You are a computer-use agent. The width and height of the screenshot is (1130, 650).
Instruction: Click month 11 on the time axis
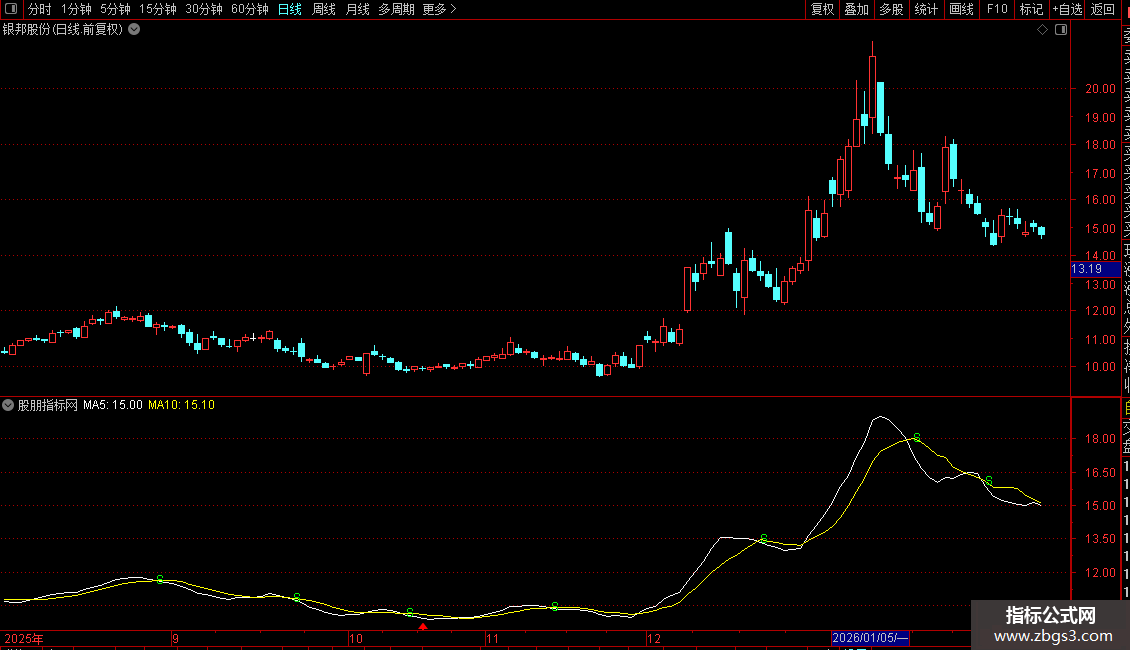492,638
